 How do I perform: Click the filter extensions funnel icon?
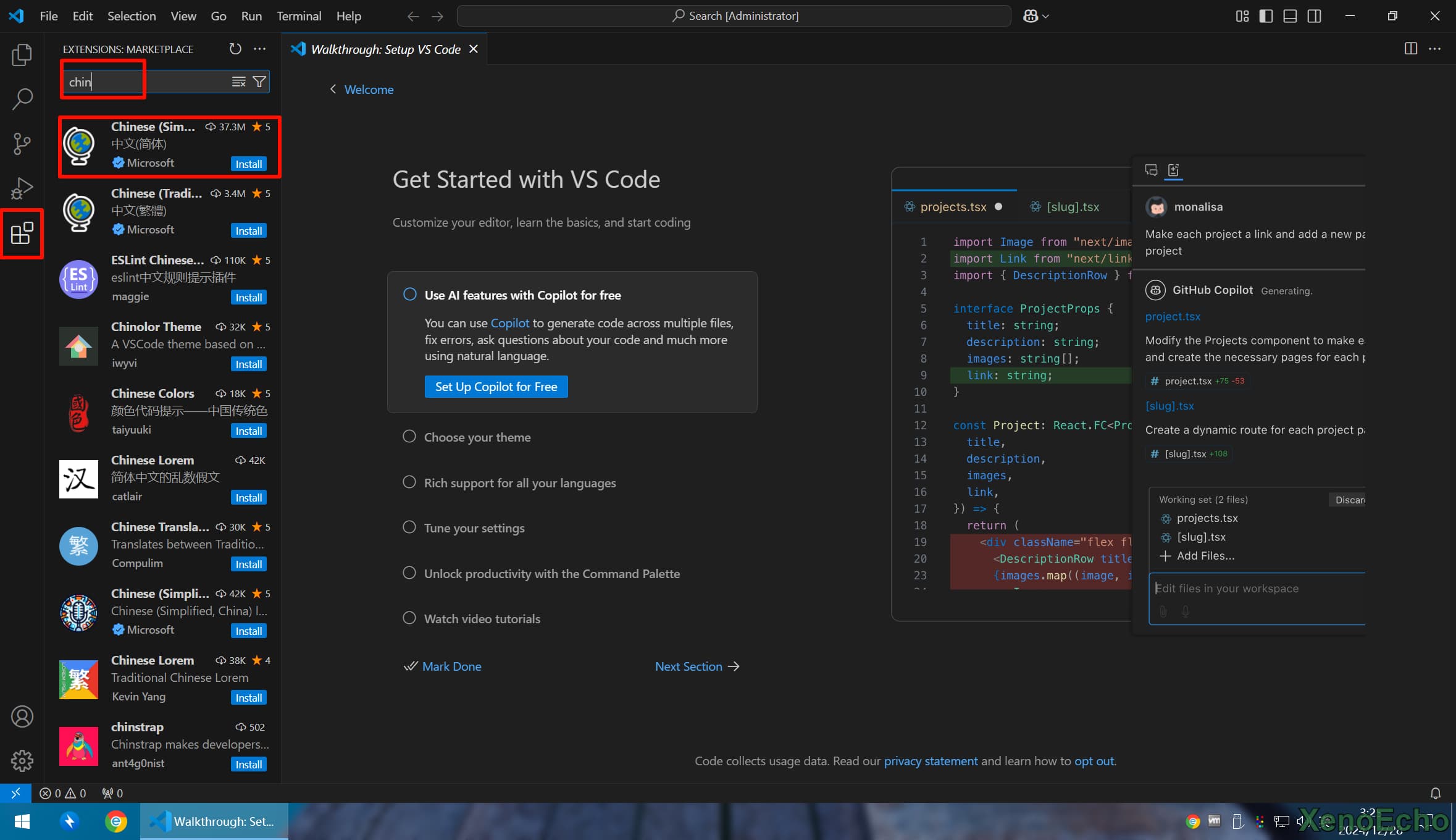[x=260, y=82]
